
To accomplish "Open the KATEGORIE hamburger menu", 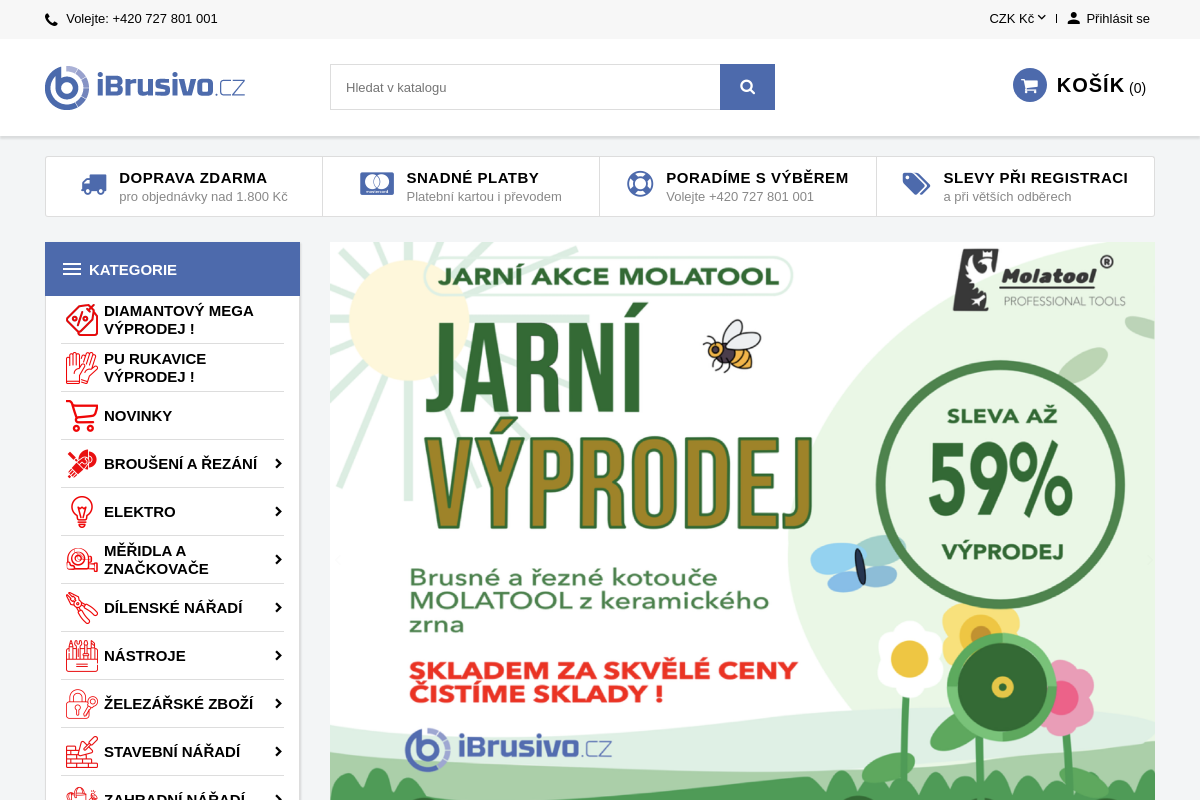I will (x=72, y=268).
